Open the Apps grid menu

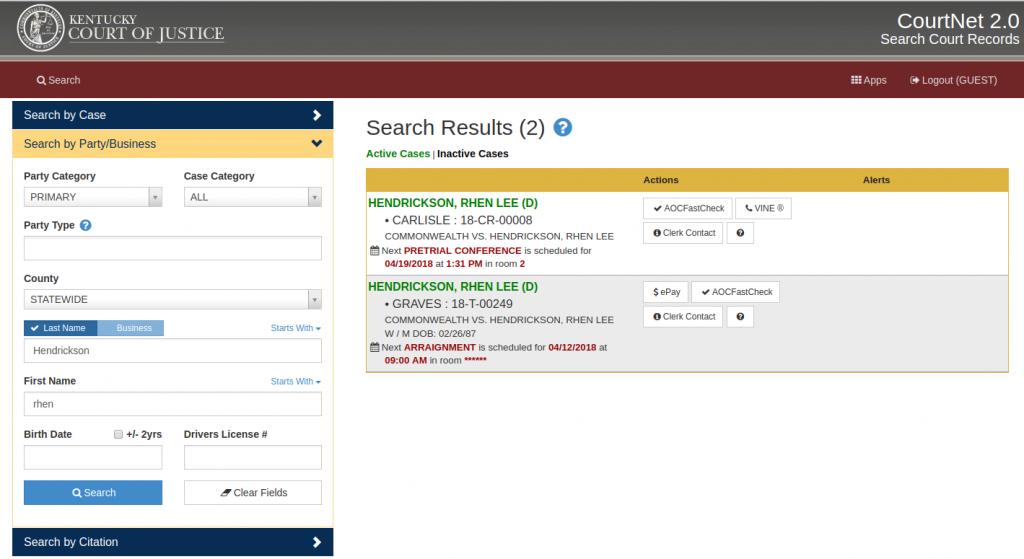[x=868, y=80]
